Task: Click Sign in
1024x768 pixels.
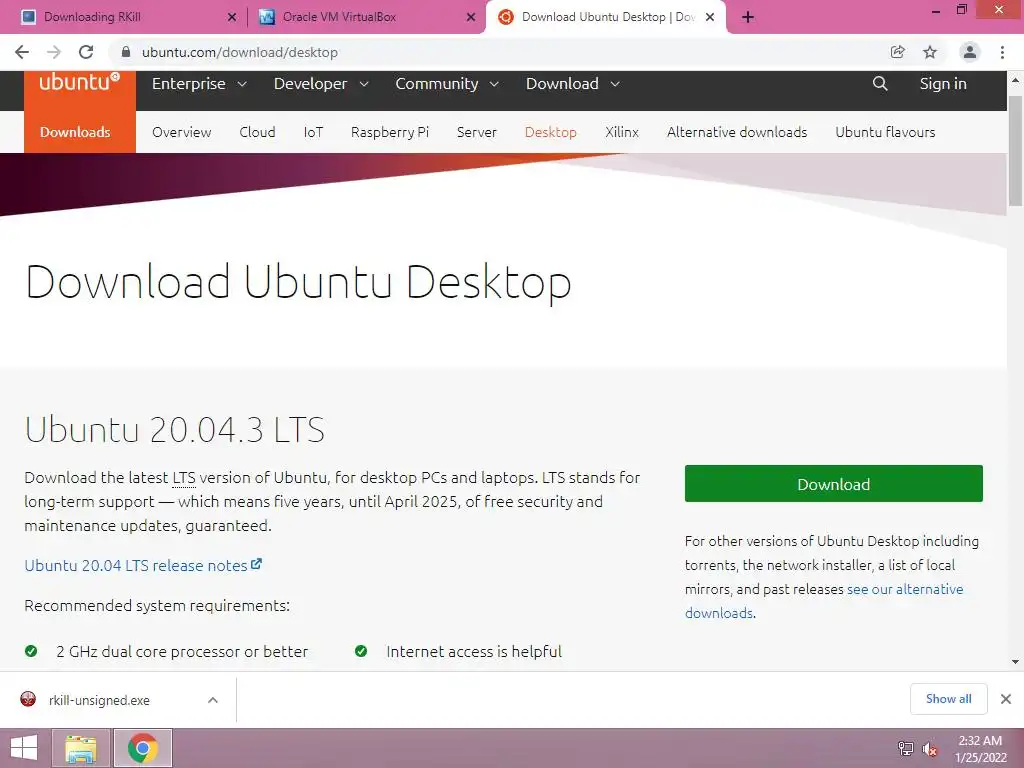Action: [943, 84]
